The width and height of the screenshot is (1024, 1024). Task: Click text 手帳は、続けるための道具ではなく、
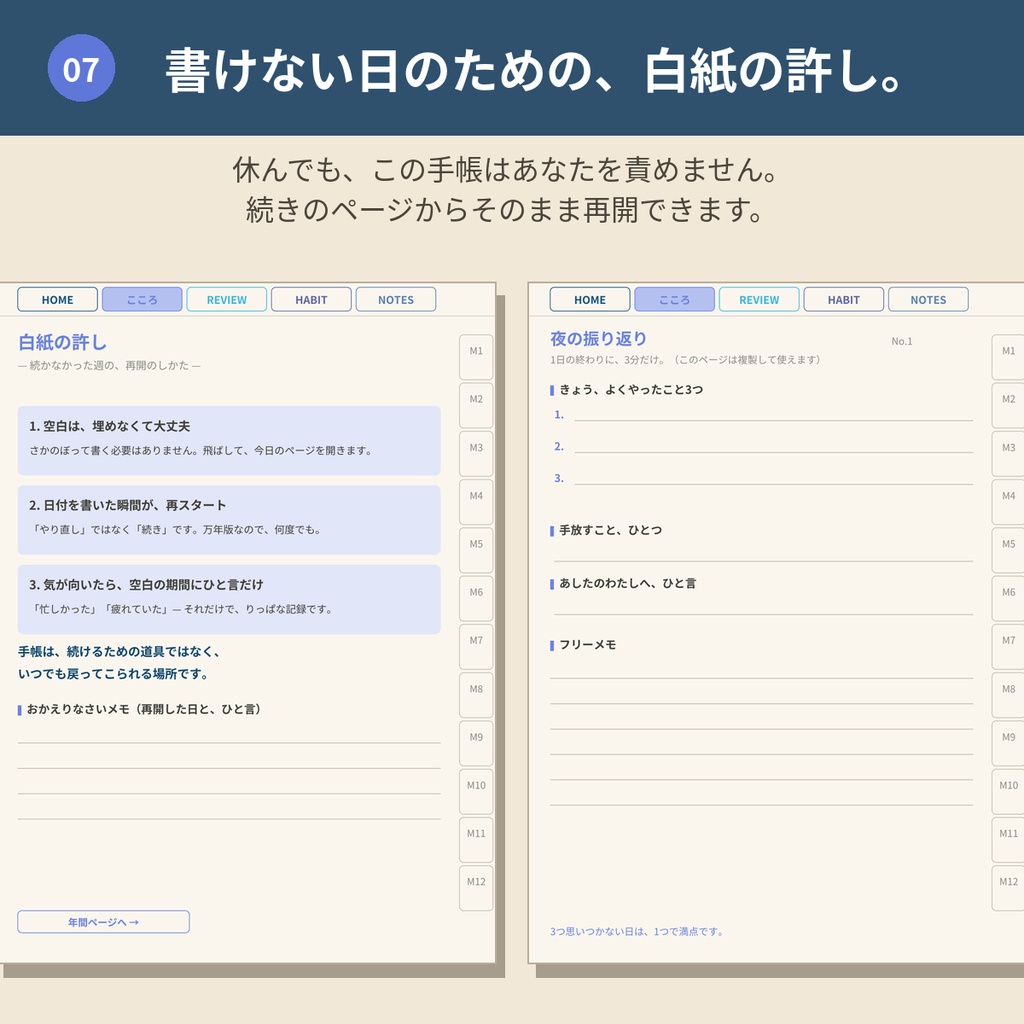click(120, 651)
